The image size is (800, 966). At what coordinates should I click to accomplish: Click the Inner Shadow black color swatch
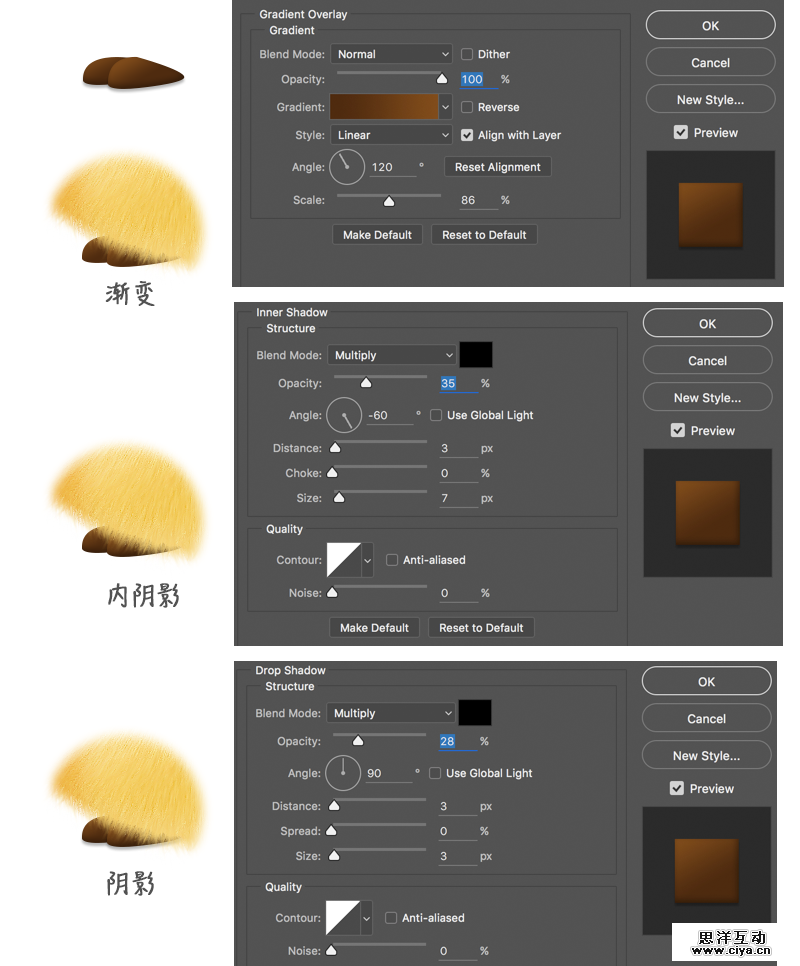pyautogui.click(x=476, y=355)
